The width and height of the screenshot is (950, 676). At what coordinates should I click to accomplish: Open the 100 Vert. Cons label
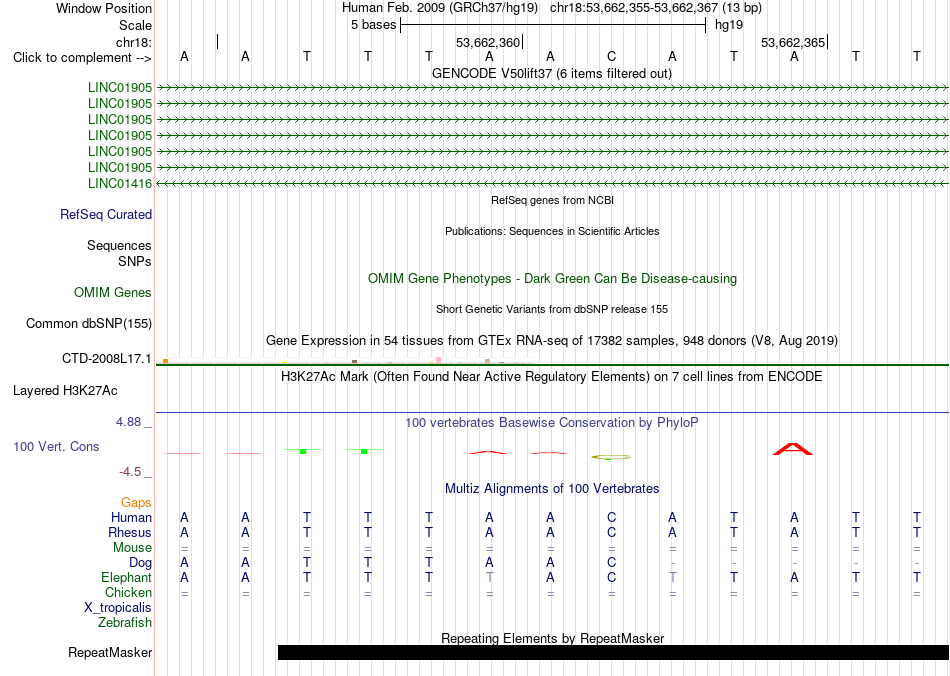click(x=56, y=446)
